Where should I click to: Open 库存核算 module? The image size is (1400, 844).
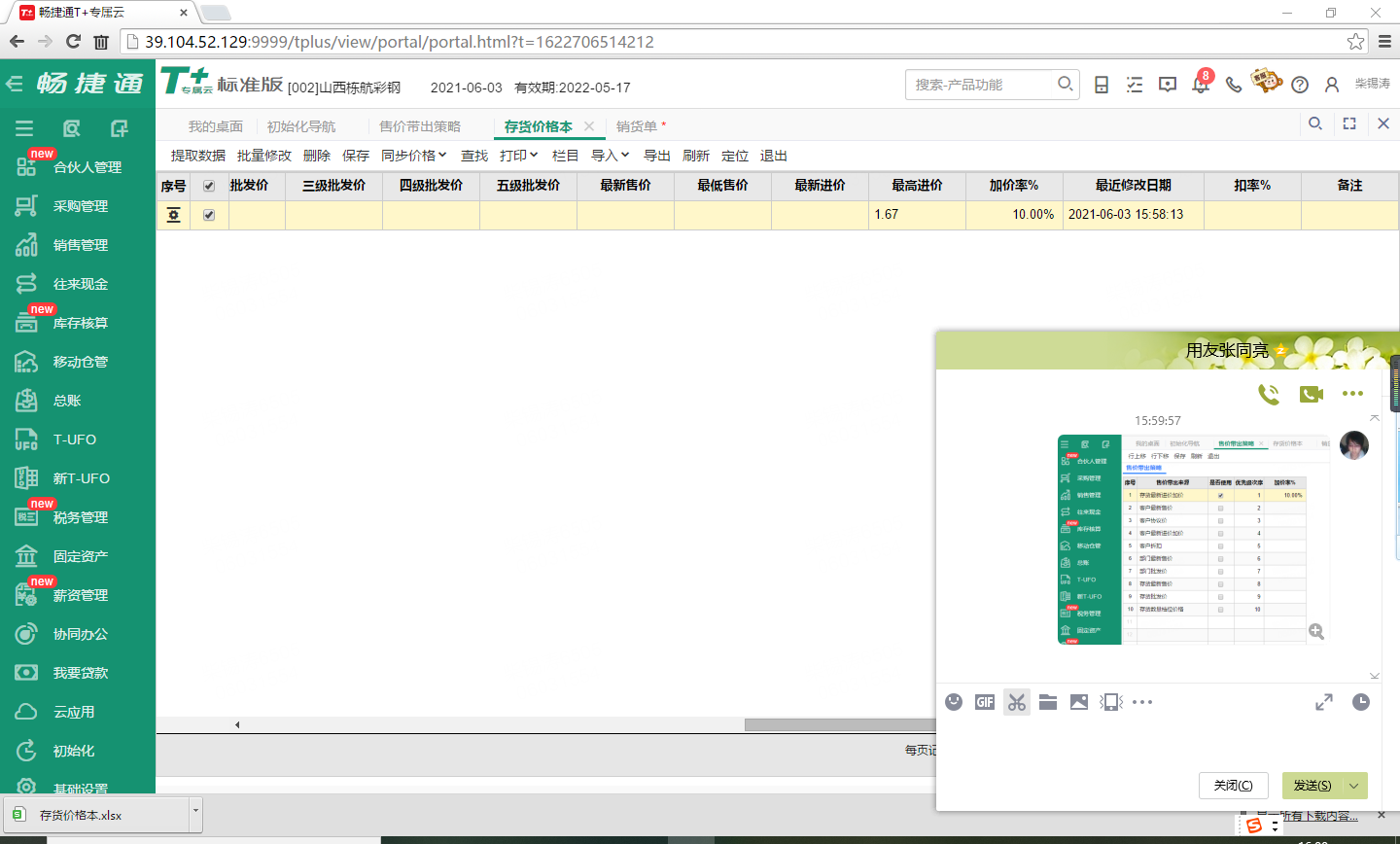[x=80, y=323]
